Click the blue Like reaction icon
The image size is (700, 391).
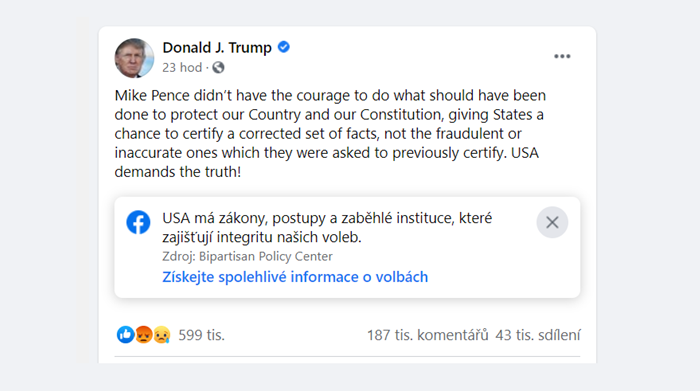125,334
